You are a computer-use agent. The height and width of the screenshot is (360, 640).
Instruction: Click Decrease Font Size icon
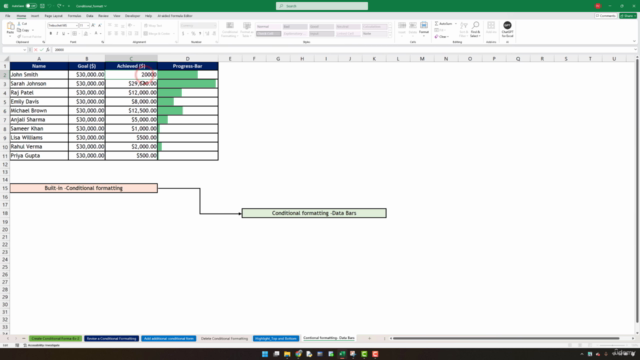coord(99,25)
